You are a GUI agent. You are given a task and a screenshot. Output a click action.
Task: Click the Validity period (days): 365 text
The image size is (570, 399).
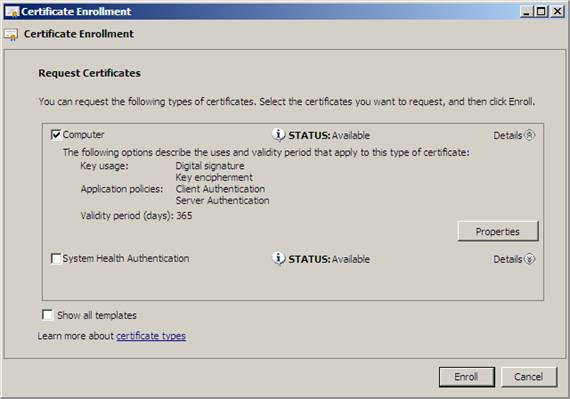point(136,215)
